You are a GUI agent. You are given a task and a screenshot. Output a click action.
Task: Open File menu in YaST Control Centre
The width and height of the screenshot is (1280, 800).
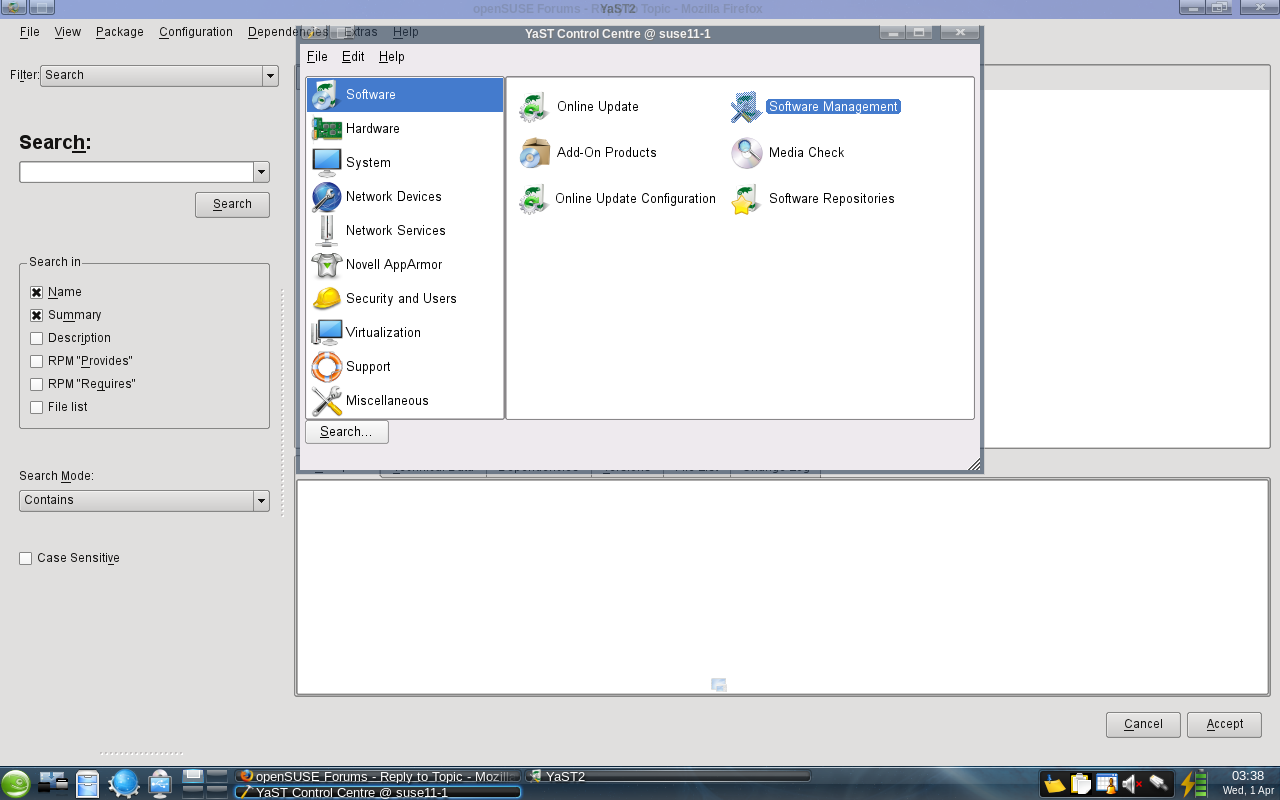[317, 57]
